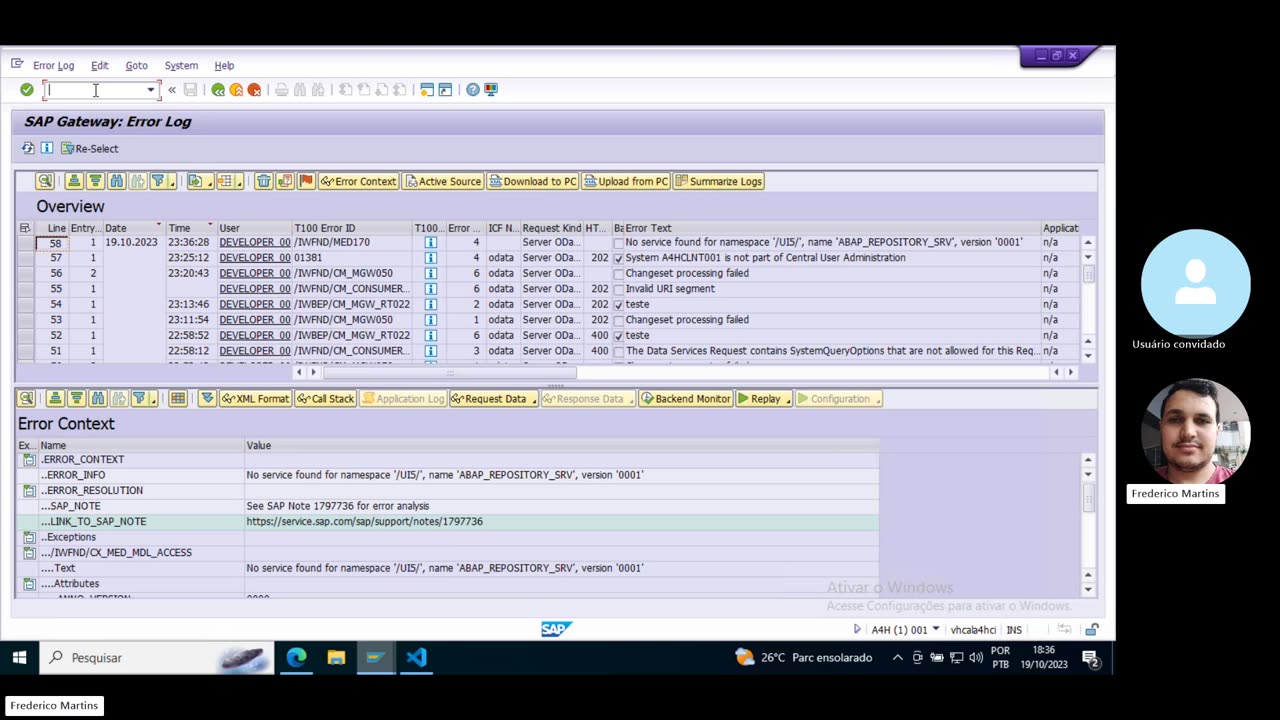1280x720 pixels.
Task: Click the lock icon in SAP status bar
Action: pyautogui.click(x=1092, y=630)
